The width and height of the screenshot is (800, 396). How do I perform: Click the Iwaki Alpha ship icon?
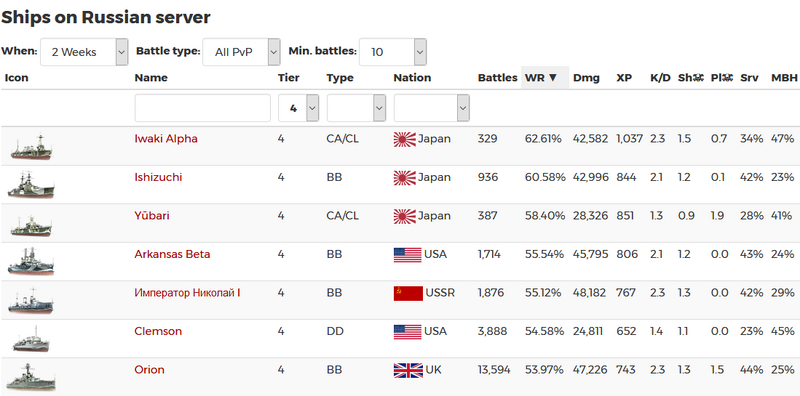pyautogui.click(x=31, y=147)
